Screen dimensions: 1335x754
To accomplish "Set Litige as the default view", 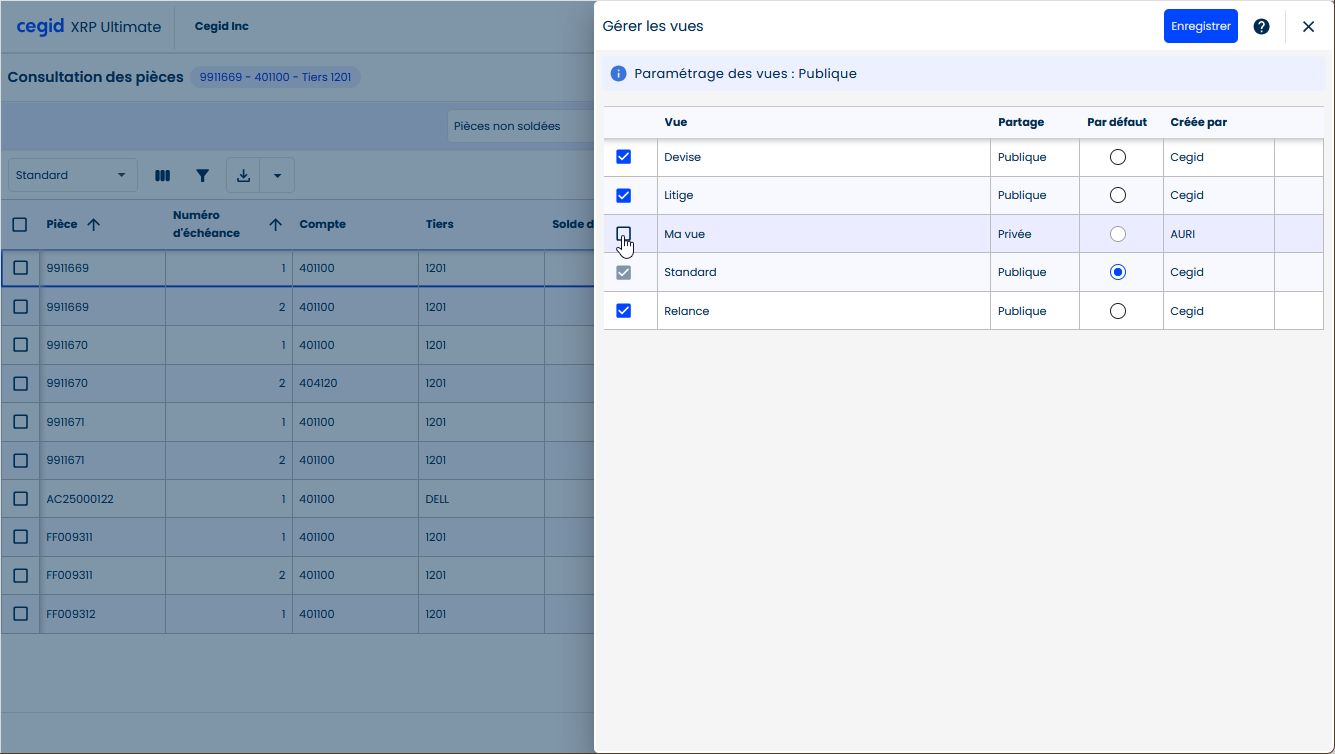I will [x=1118, y=195].
